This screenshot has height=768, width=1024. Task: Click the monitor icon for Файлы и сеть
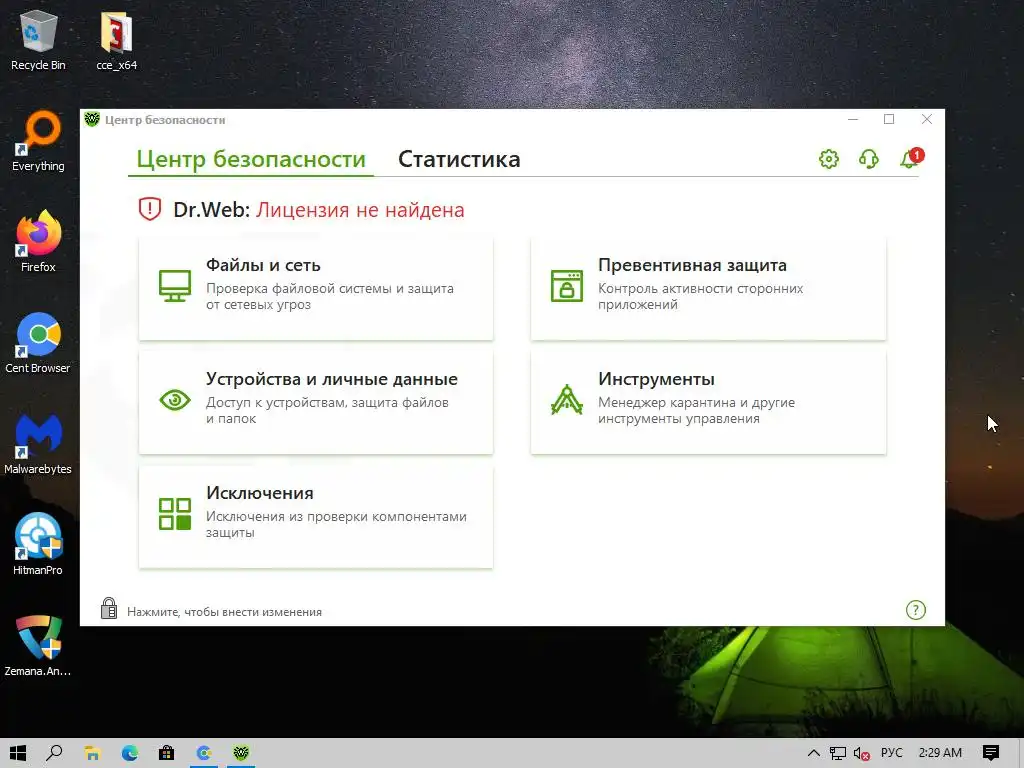coord(175,286)
